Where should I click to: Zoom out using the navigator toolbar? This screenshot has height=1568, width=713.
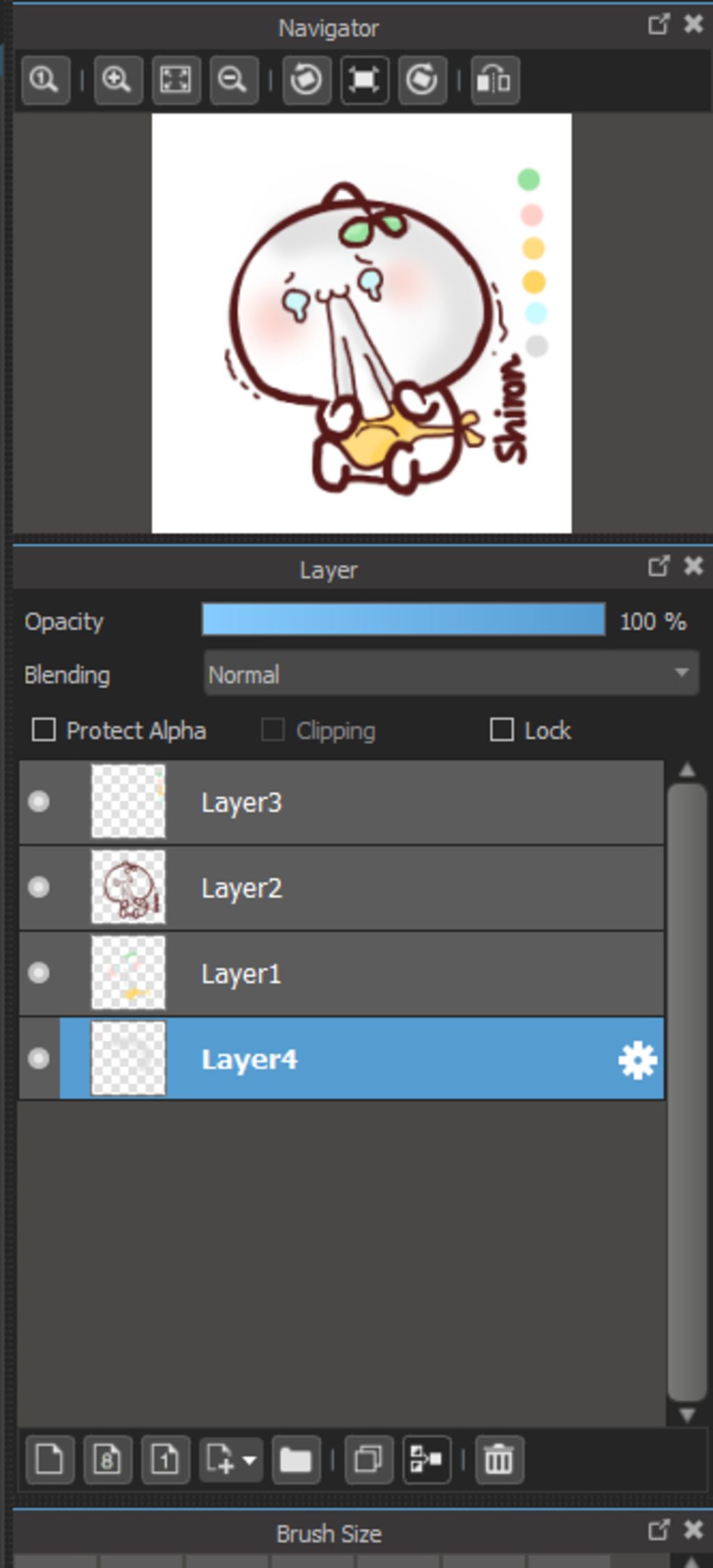coord(234,80)
